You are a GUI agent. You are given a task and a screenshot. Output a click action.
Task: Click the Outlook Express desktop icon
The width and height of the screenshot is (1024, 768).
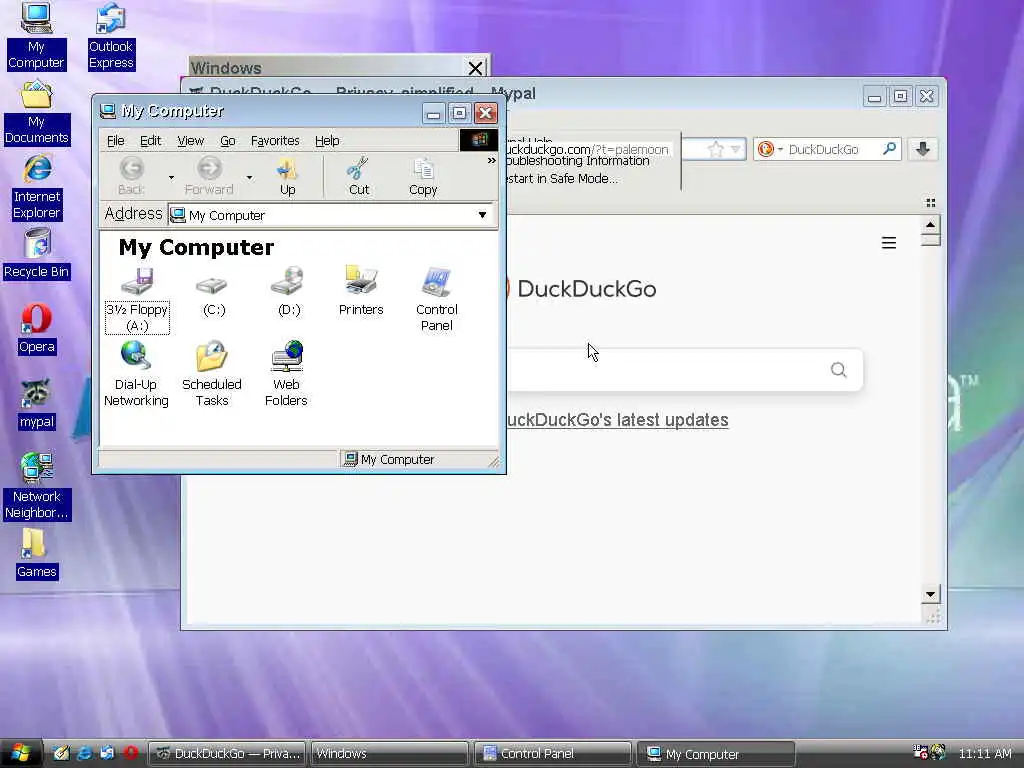111,37
